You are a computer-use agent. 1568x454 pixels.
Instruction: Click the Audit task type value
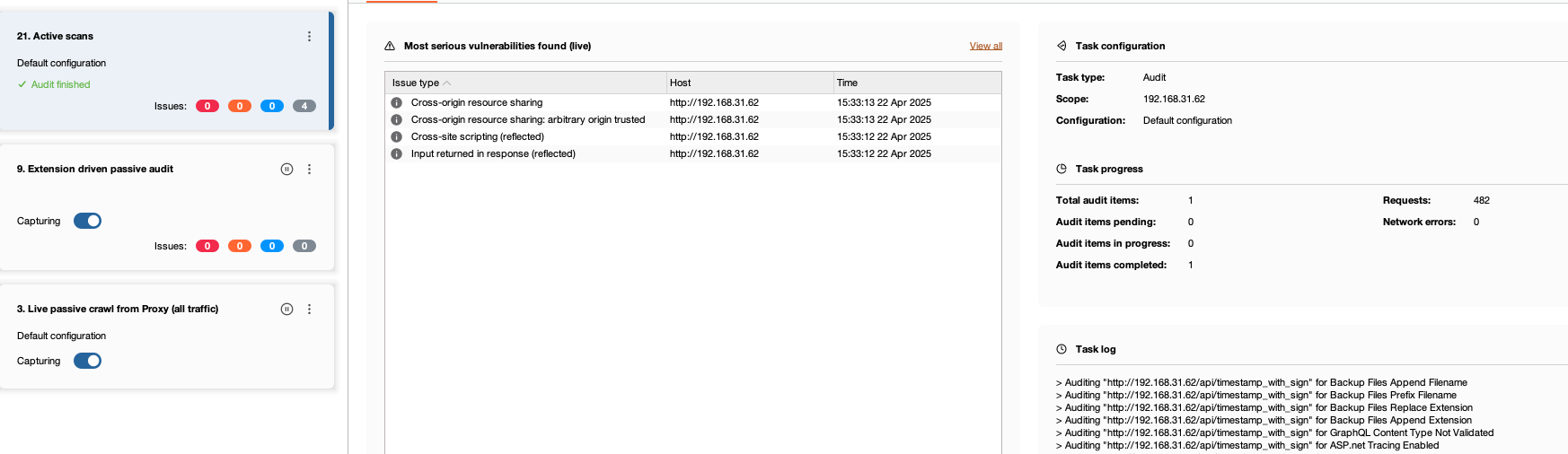(1154, 78)
